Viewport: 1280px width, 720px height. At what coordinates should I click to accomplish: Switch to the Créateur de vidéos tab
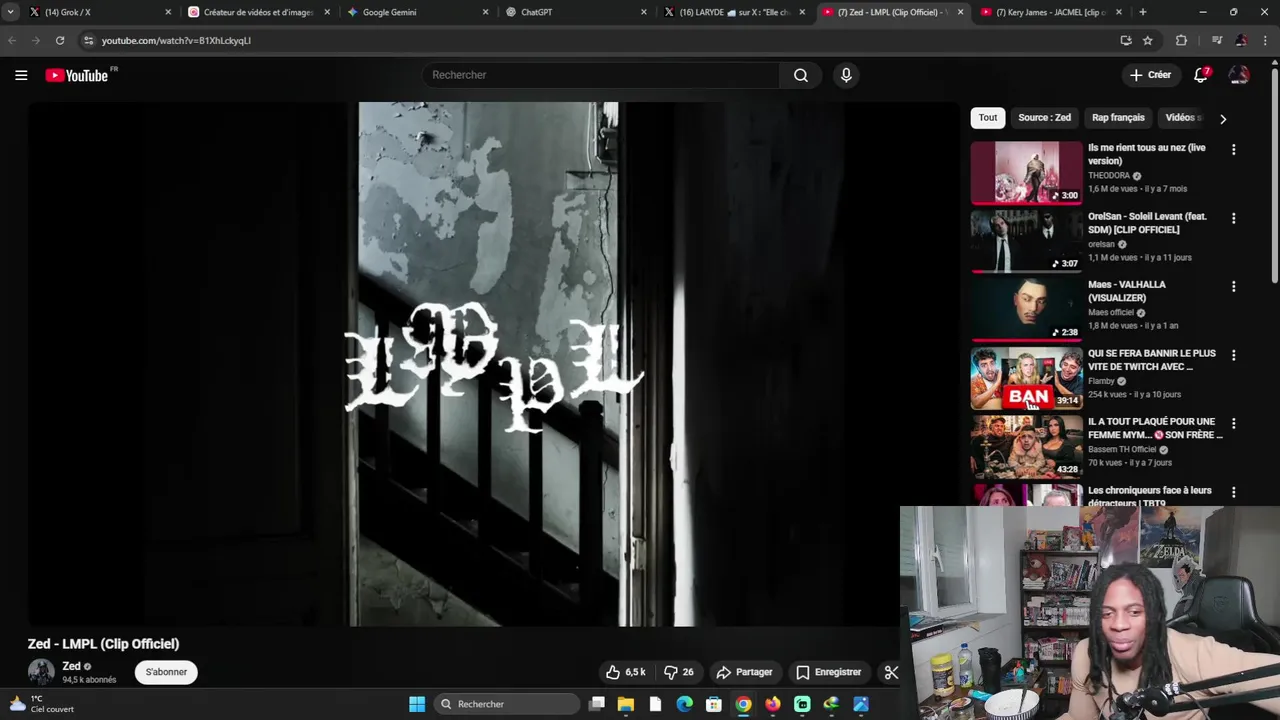click(x=258, y=12)
